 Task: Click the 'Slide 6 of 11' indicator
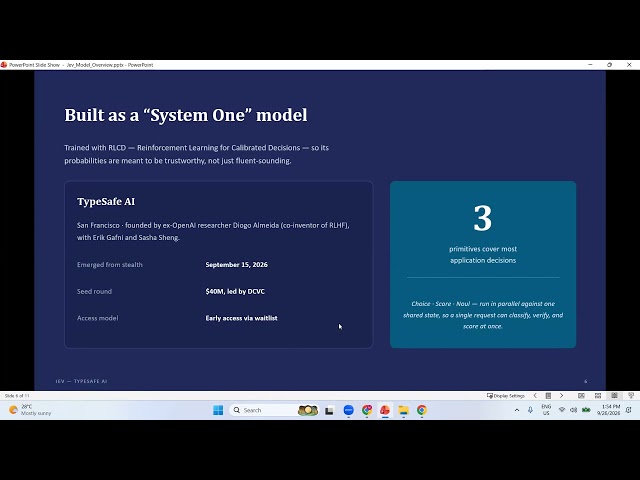click(x=17, y=396)
